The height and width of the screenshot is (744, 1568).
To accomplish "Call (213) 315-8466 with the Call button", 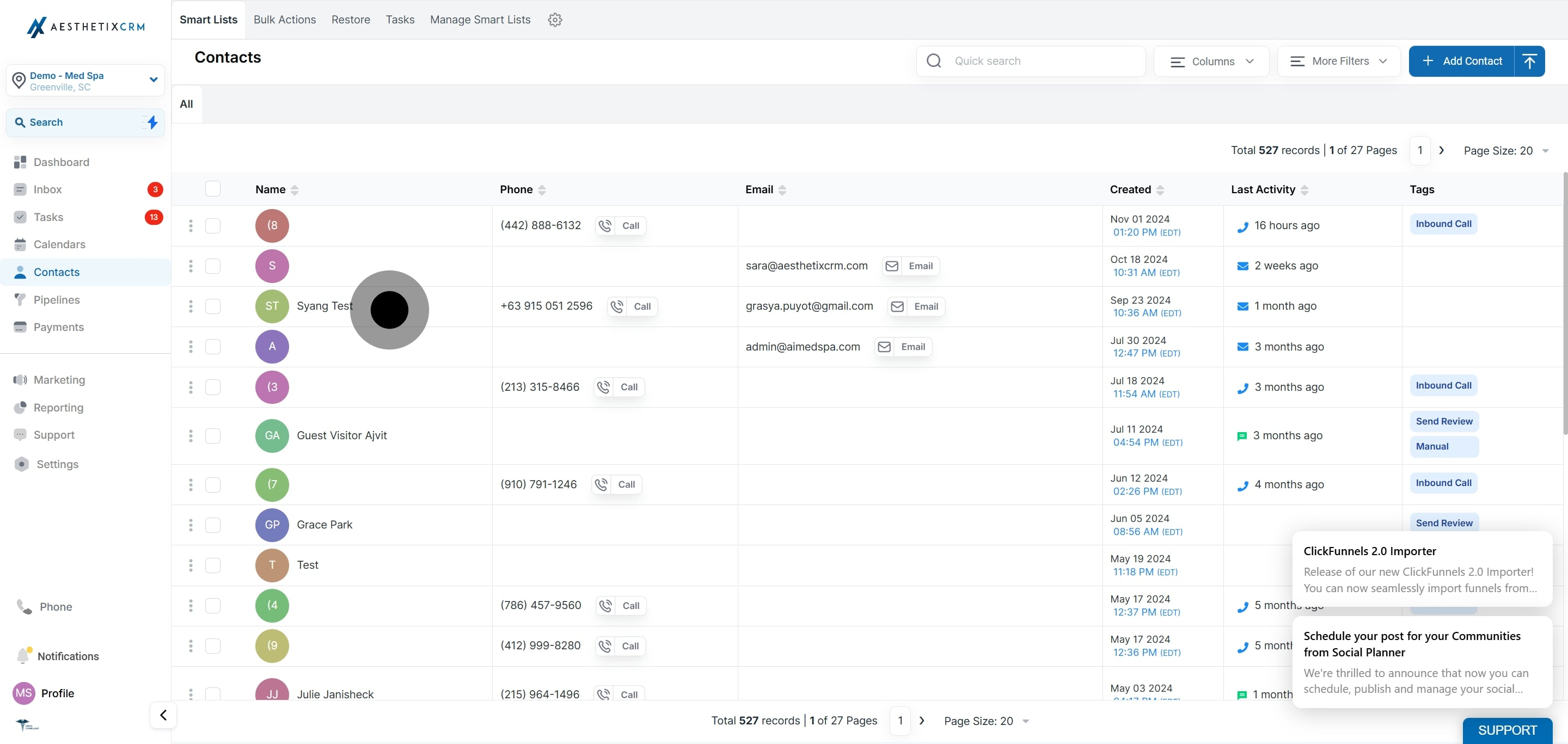I will [x=619, y=387].
